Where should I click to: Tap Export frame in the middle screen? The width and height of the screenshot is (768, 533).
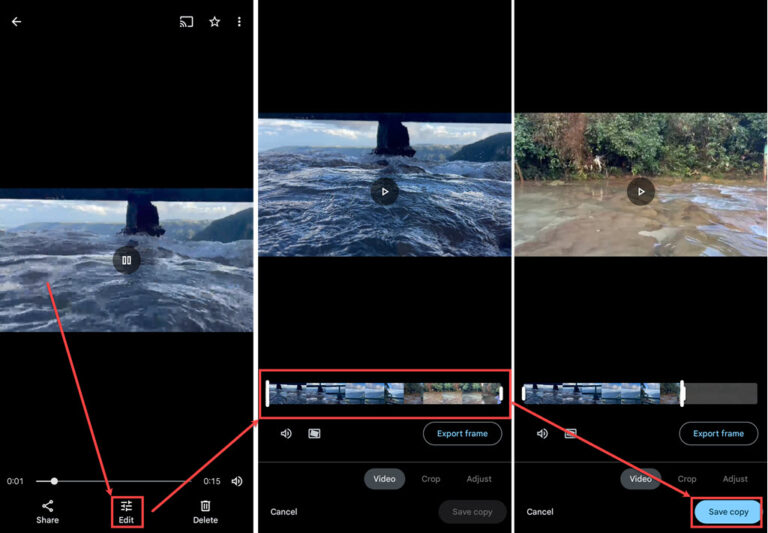(x=462, y=434)
